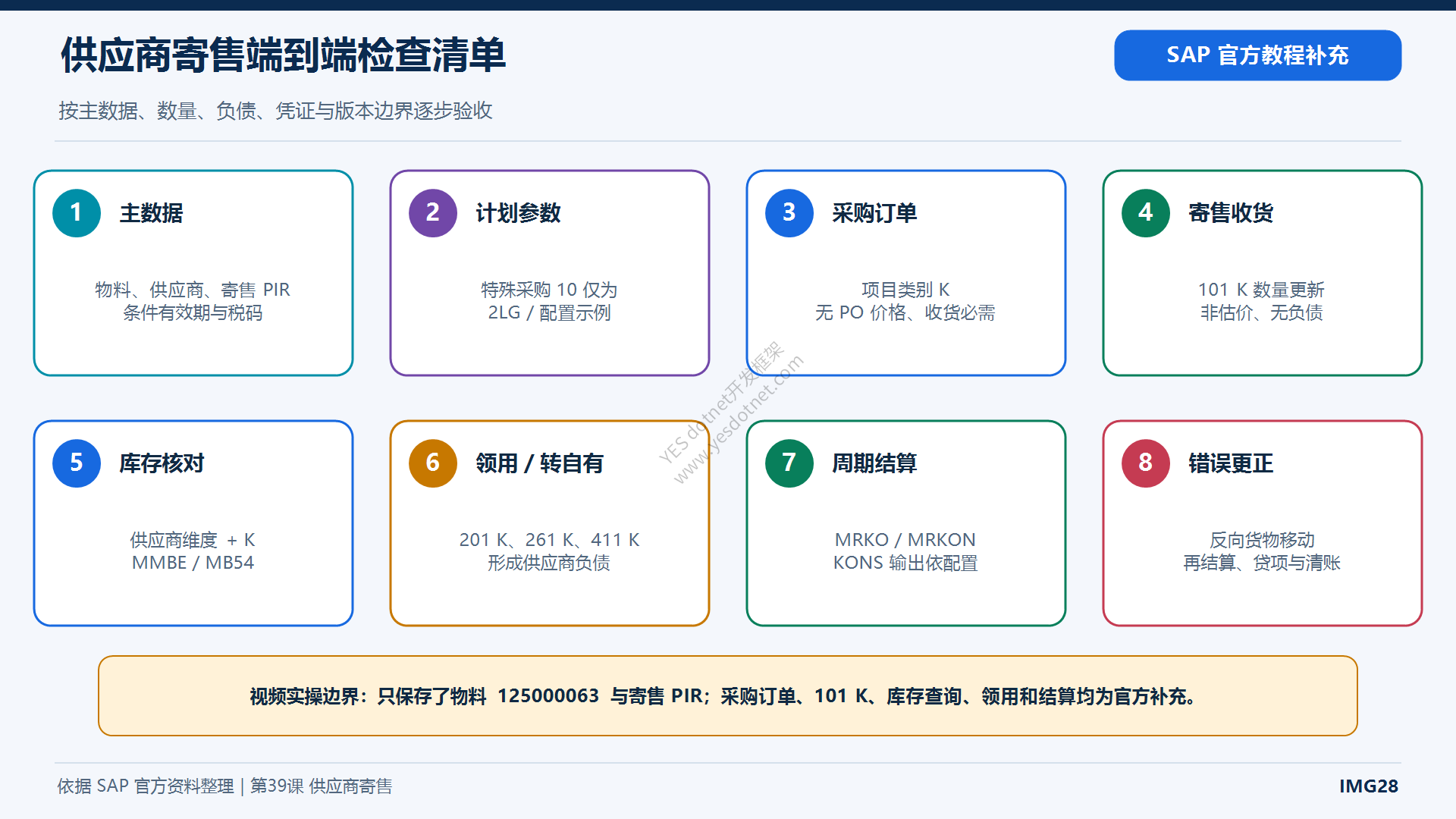This screenshot has width=1456, height=819.
Task: Click the blue number 3 circle badge
Action: 789,213
